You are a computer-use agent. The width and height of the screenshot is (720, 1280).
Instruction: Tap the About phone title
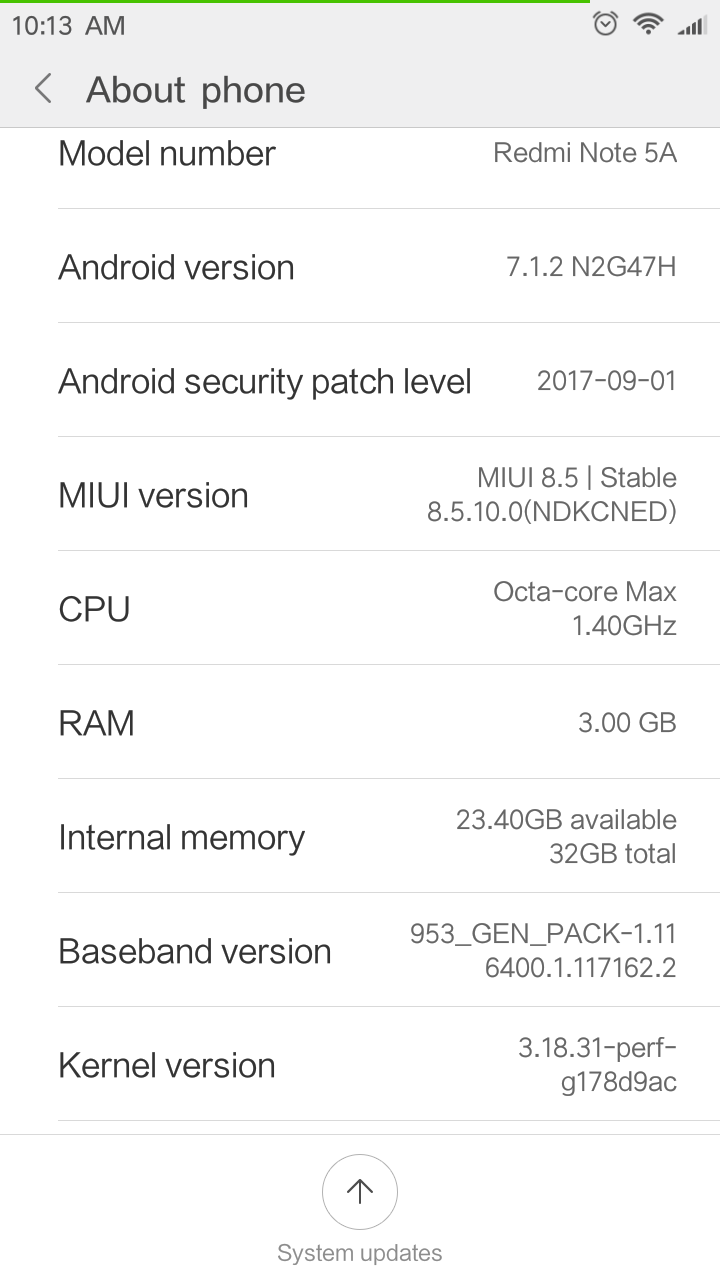196,90
